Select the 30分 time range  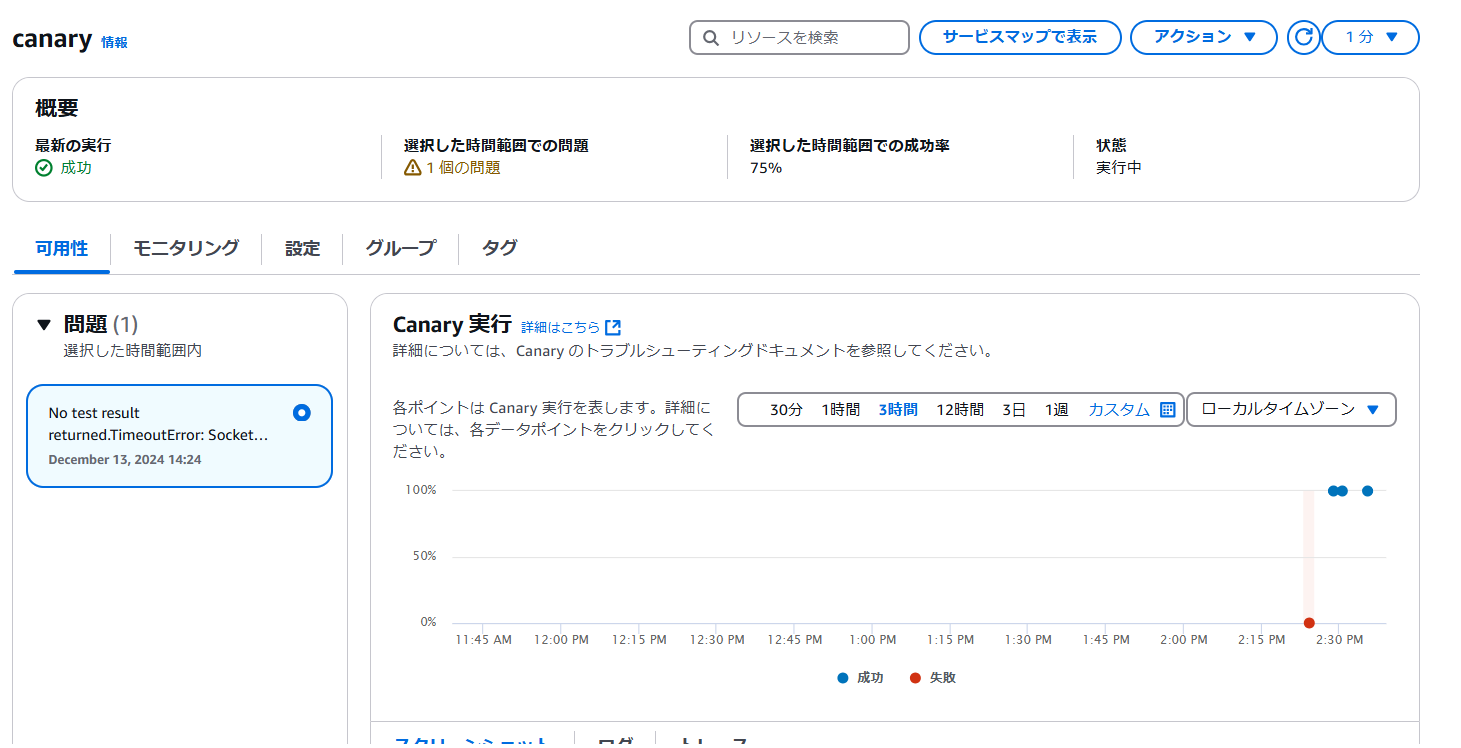pyautogui.click(x=786, y=410)
